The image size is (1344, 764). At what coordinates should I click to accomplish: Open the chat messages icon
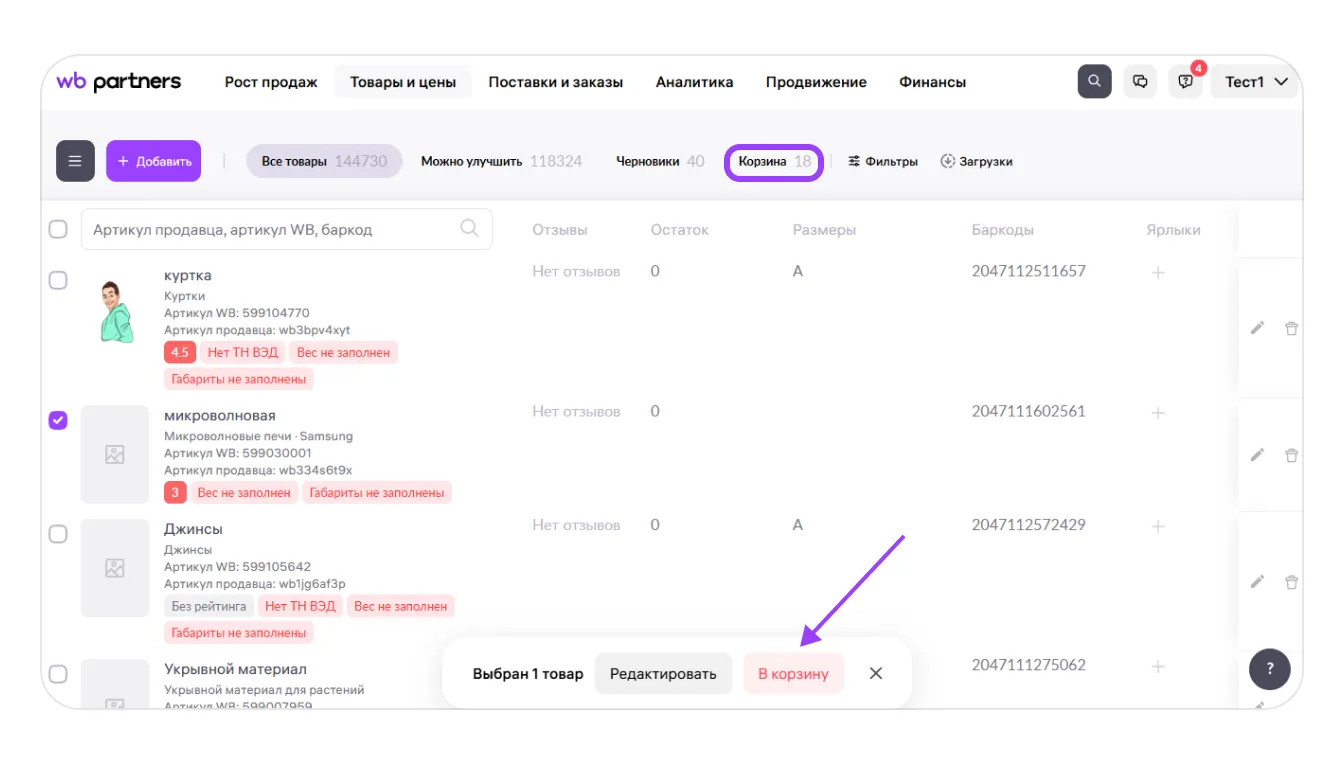[x=1140, y=82]
